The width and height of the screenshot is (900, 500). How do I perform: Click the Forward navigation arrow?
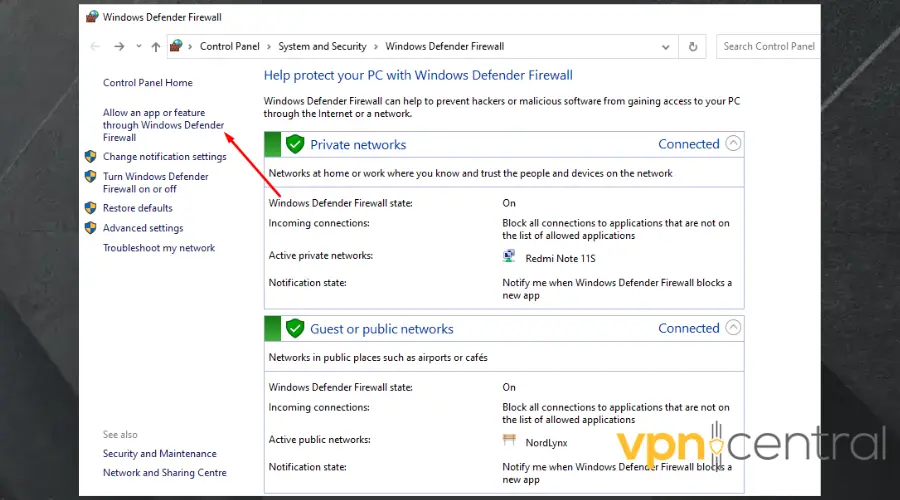(x=119, y=46)
